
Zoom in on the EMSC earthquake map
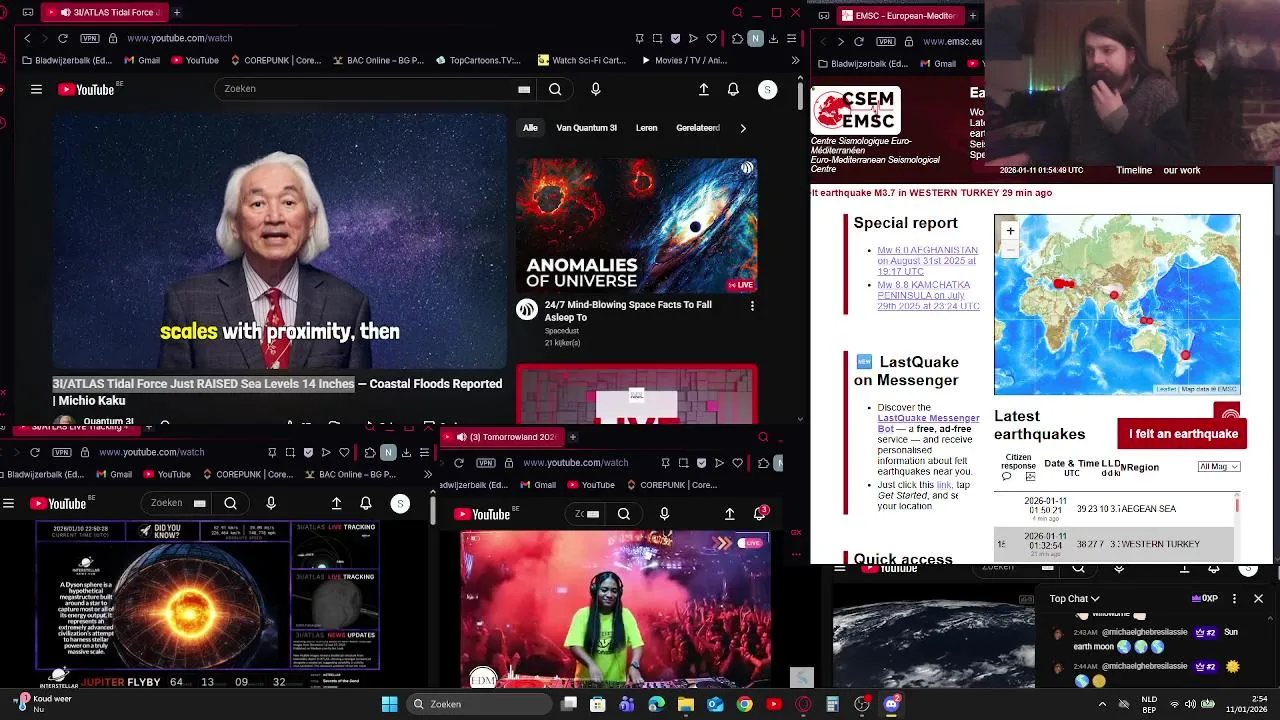pos(1010,231)
